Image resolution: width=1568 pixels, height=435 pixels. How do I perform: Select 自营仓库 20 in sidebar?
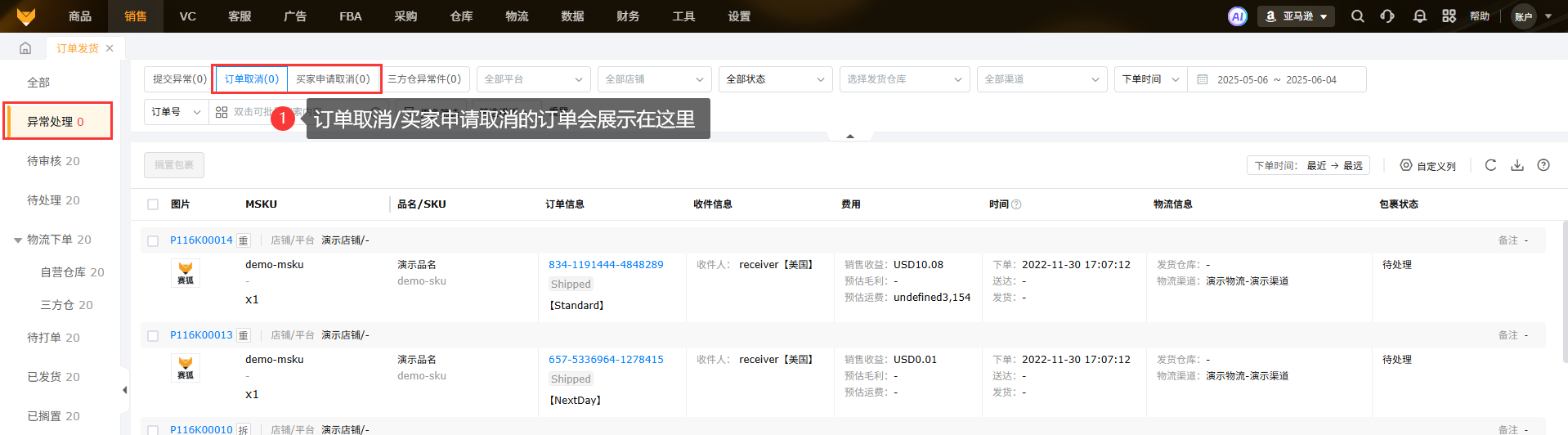[73, 272]
